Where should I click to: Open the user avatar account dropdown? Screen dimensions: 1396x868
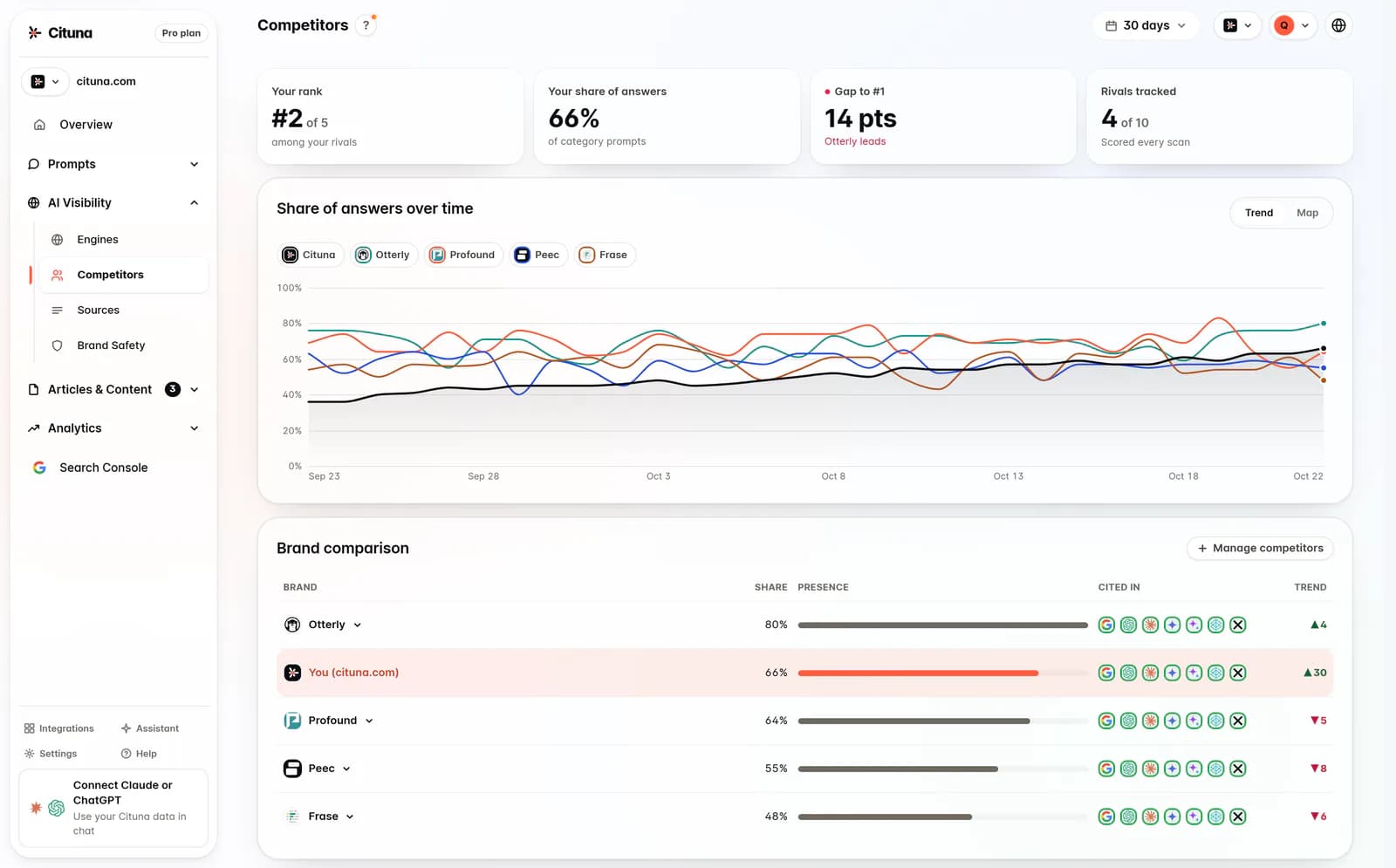tap(1292, 25)
